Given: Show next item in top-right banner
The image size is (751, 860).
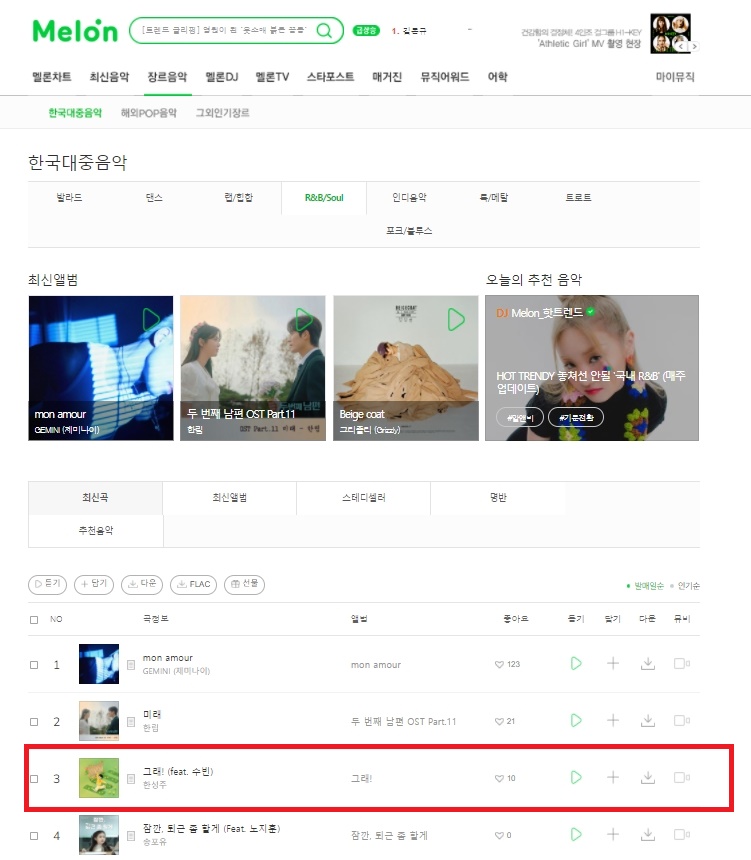Looking at the screenshot, I should [x=694, y=47].
